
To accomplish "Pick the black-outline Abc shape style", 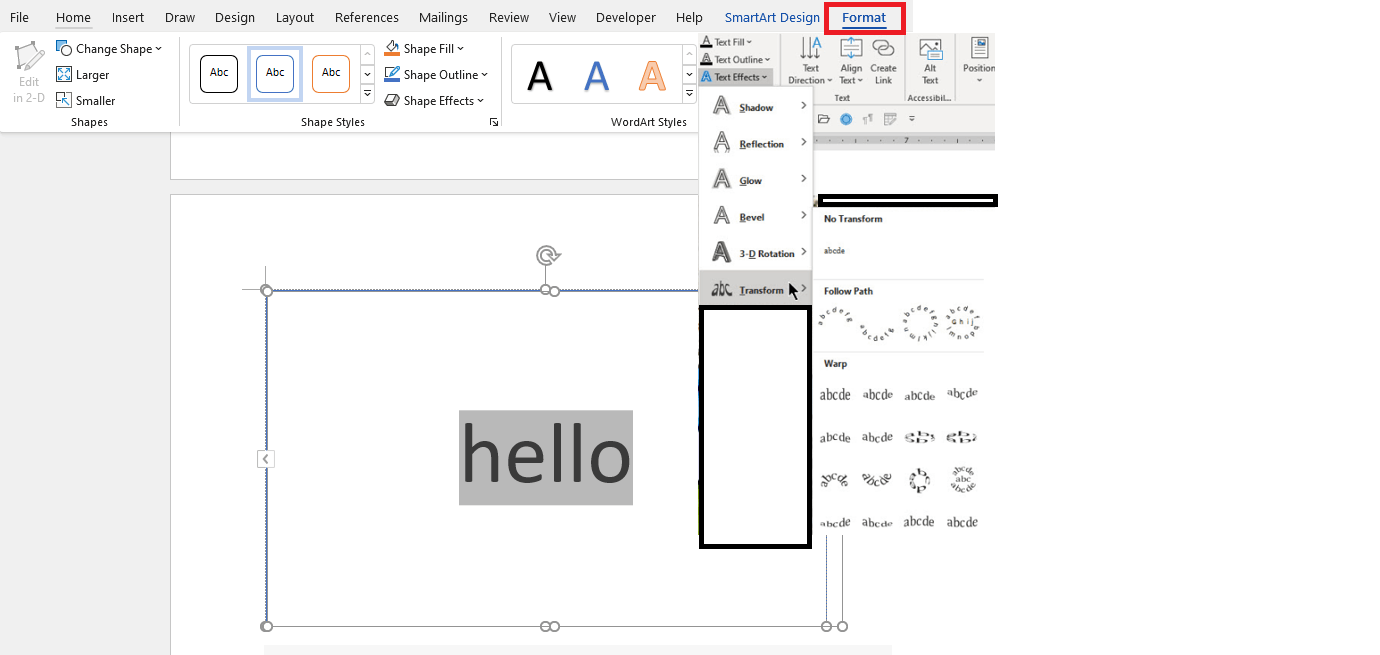I will [219, 73].
